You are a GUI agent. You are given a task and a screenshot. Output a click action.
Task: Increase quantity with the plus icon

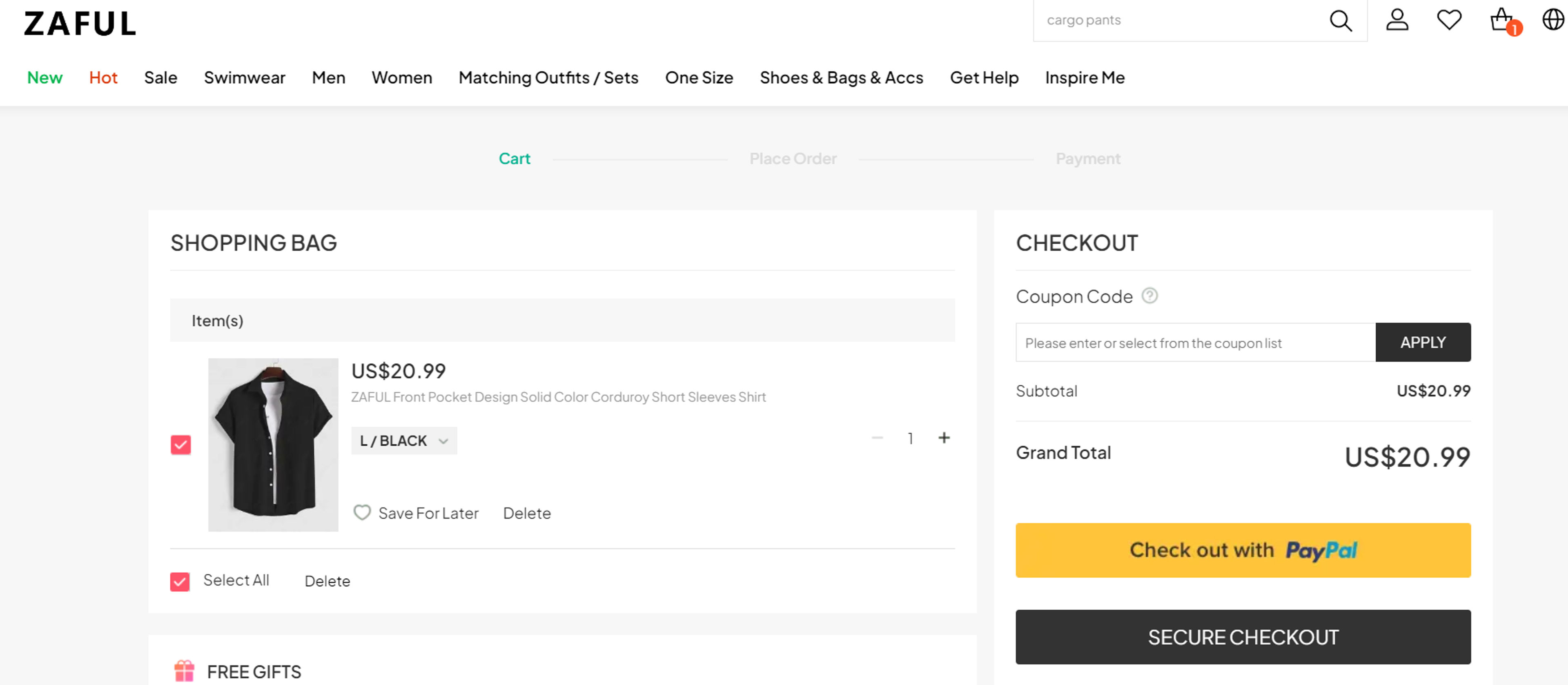click(x=944, y=438)
